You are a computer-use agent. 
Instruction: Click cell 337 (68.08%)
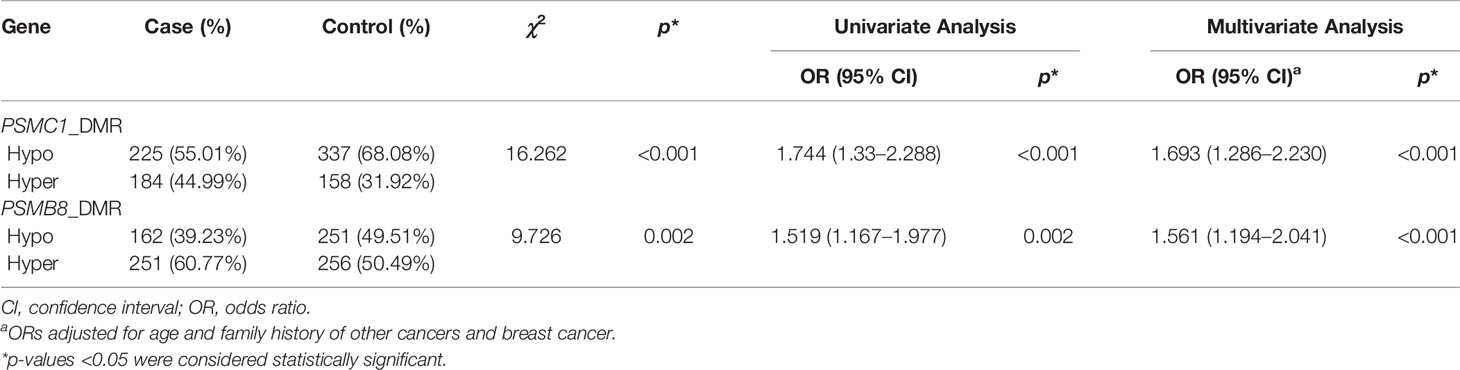pyautogui.click(x=381, y=157)
